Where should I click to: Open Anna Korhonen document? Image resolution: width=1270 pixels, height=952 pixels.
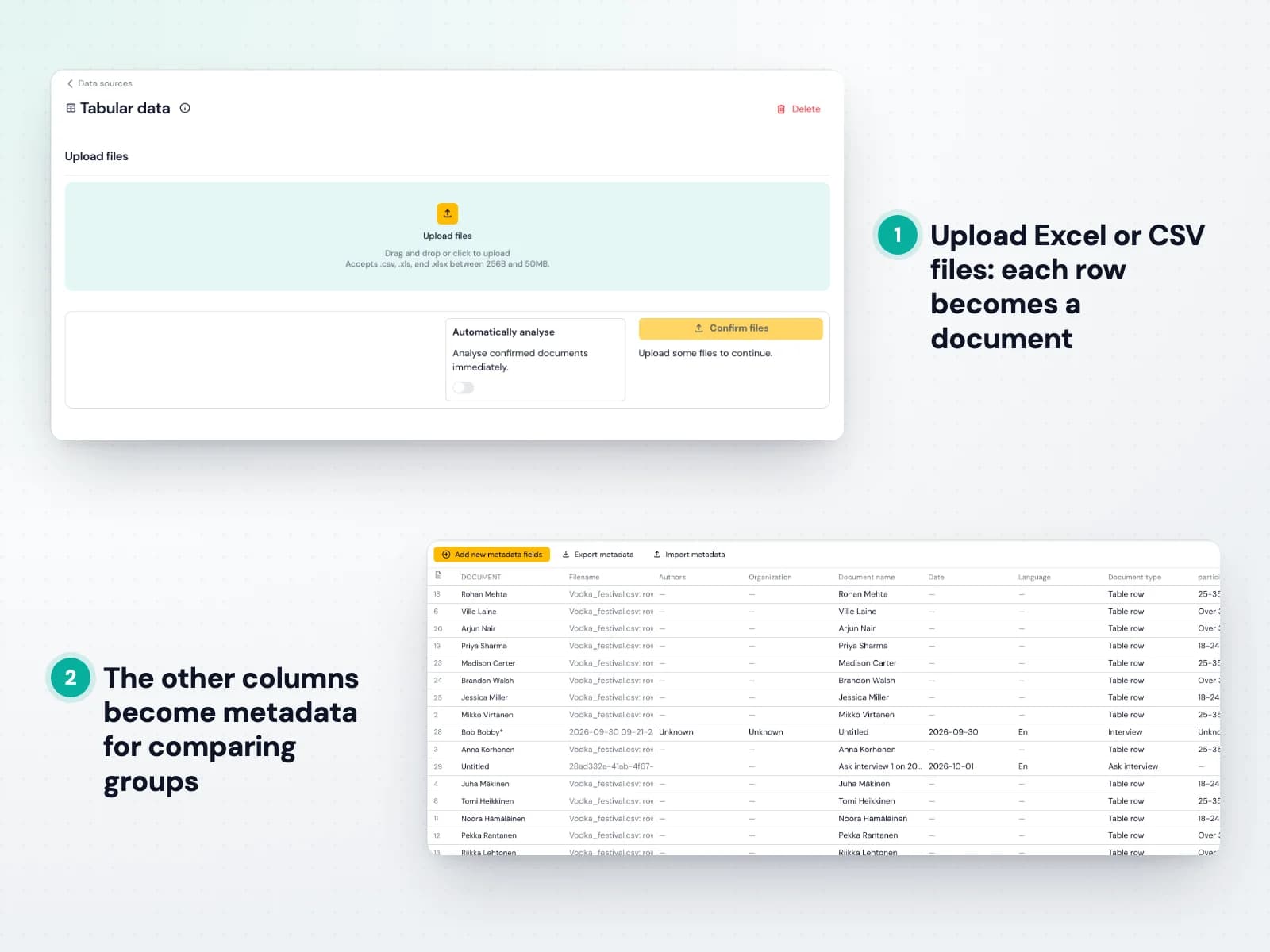click(x=488, y=750)
